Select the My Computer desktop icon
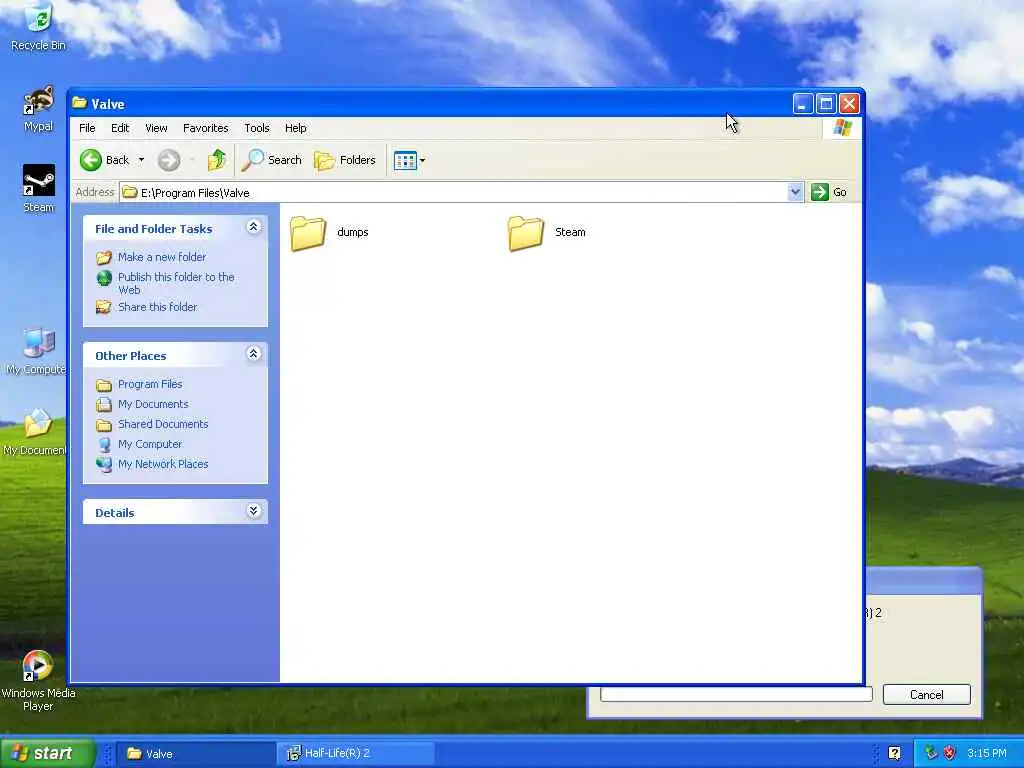1024x768 pixels. click(36, 351)
